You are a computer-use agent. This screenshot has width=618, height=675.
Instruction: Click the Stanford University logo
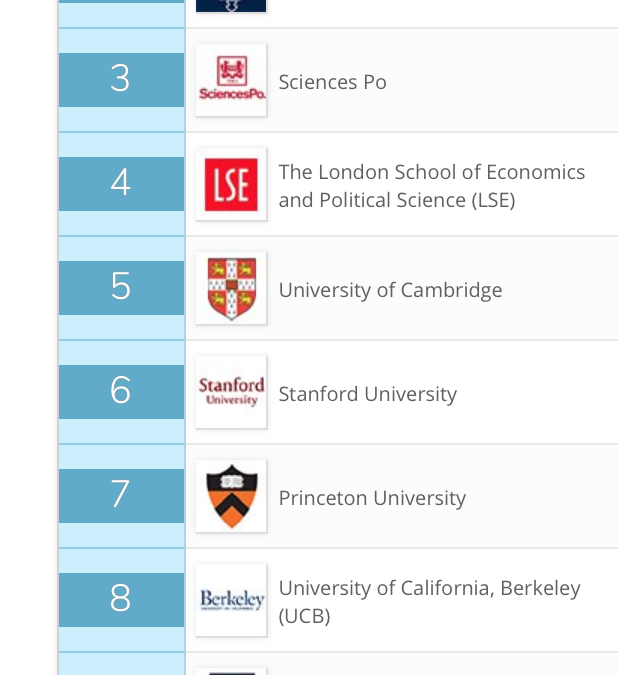point(231,392)
